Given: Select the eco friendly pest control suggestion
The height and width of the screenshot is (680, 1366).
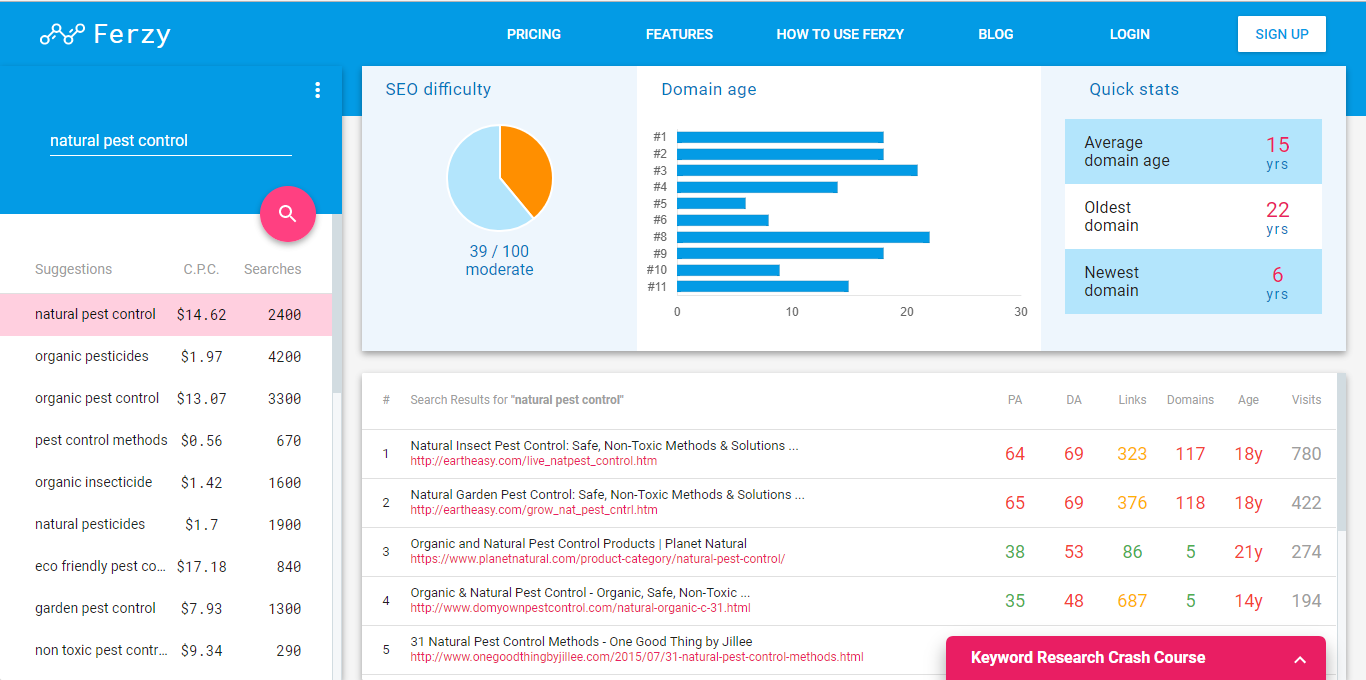Looking at the screenshot, I should tap(100, 566).
